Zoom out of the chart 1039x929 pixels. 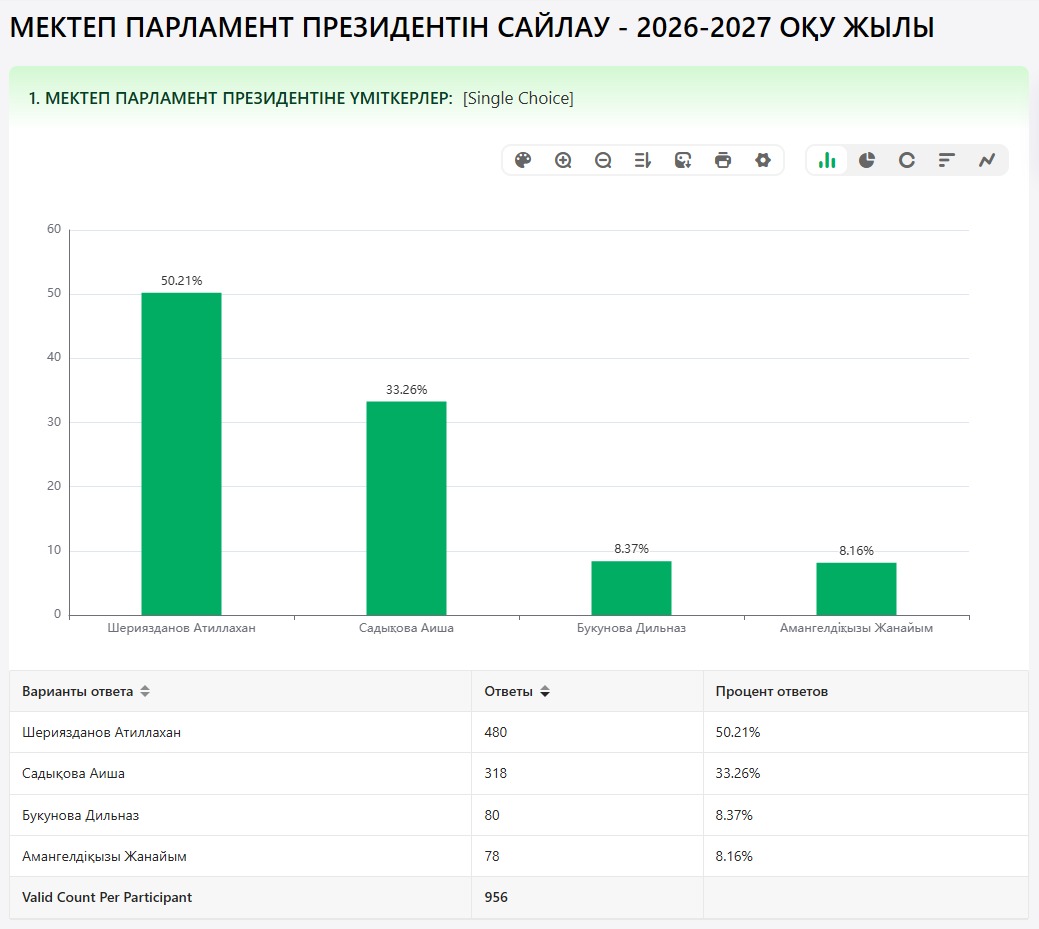603,160
